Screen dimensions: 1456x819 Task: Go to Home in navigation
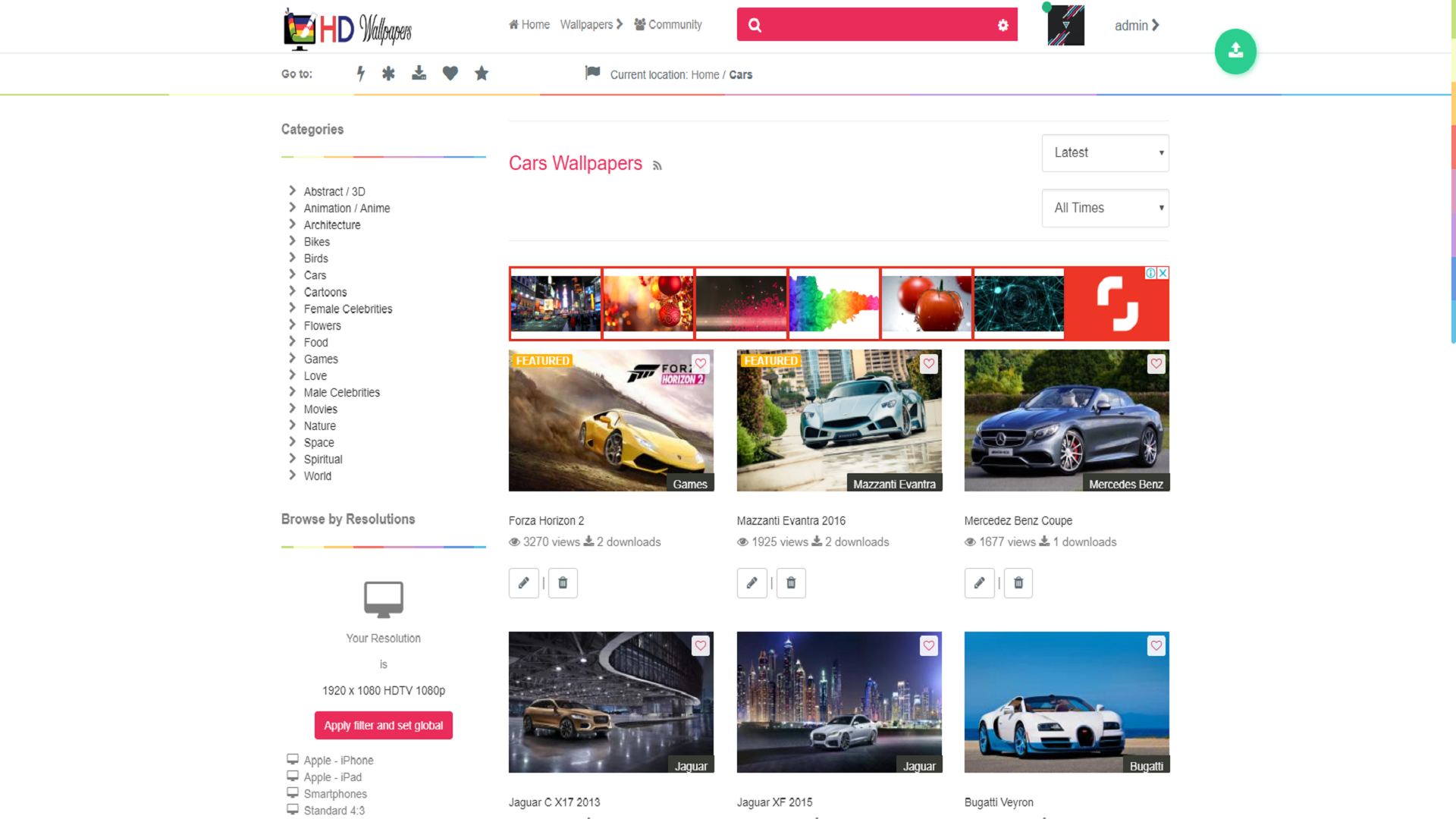point(529,24)
